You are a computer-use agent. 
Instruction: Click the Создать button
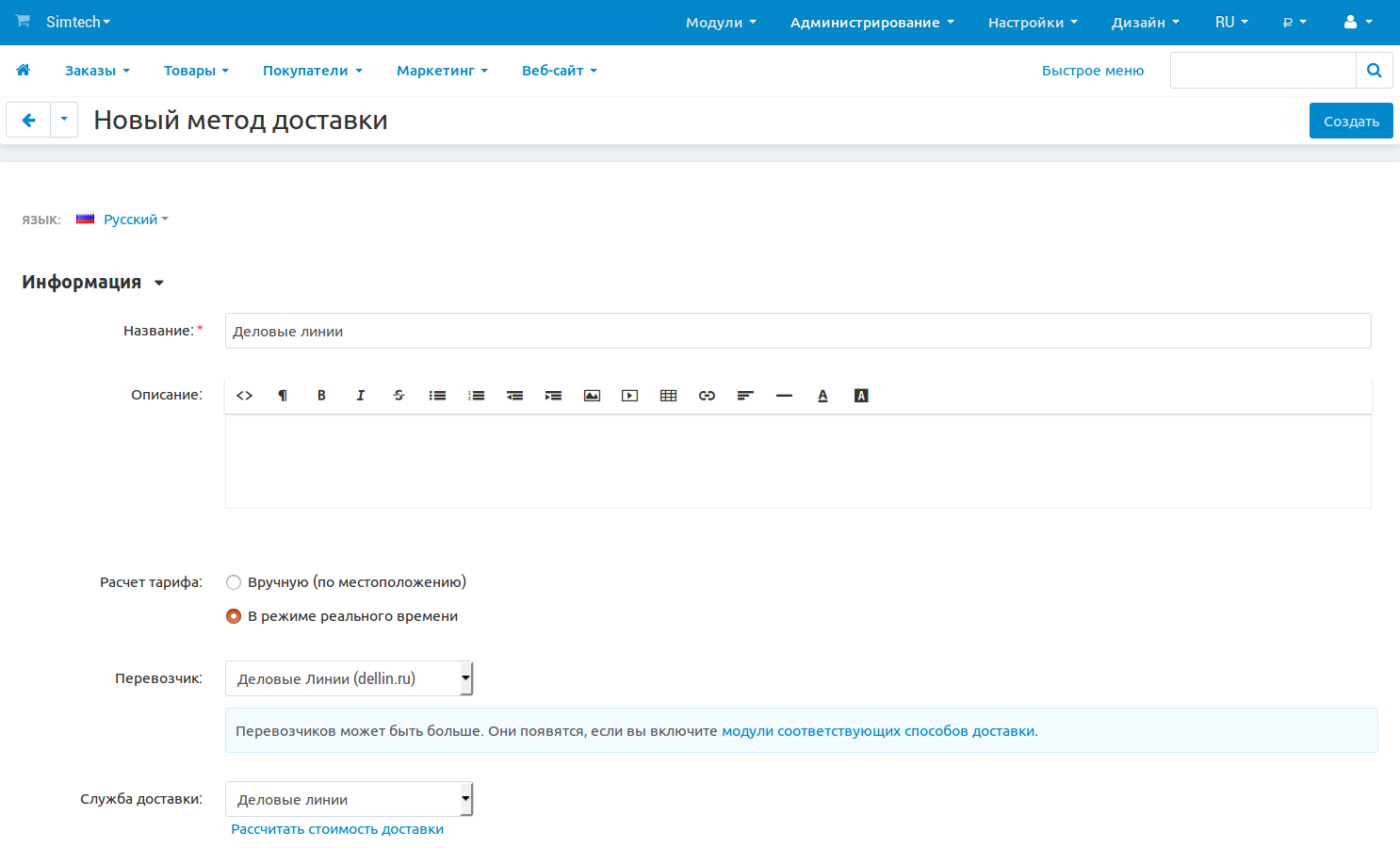click(1350, 121)
